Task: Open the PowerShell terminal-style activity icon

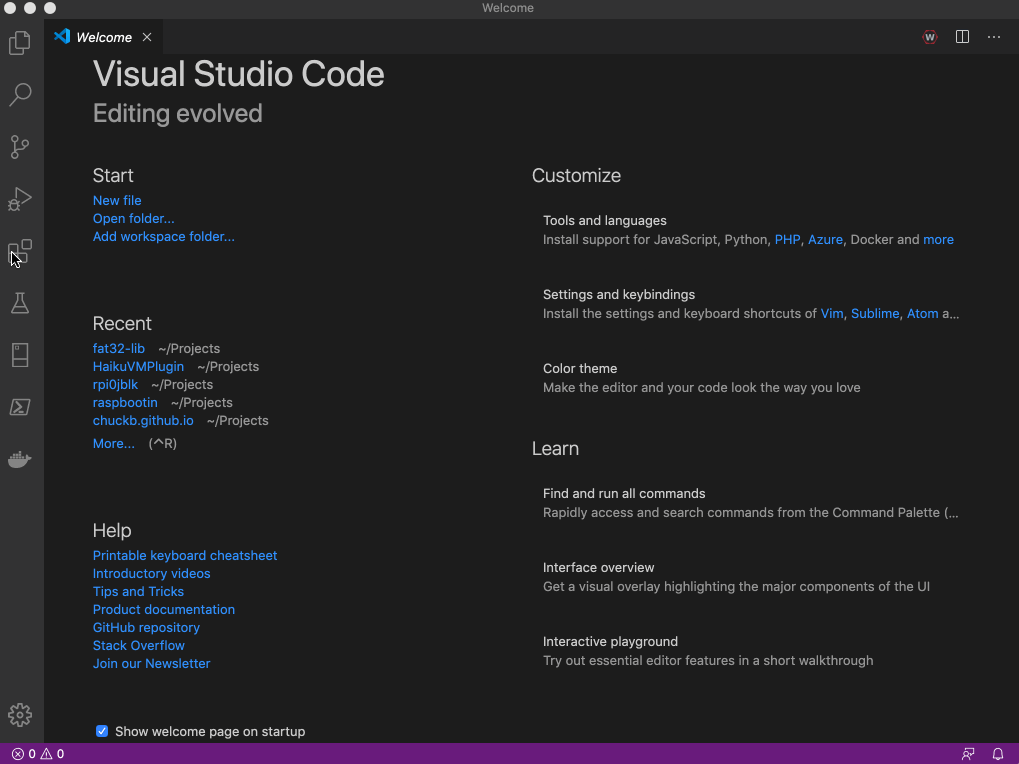Action: pyautogui.click(x=20, y=407)
